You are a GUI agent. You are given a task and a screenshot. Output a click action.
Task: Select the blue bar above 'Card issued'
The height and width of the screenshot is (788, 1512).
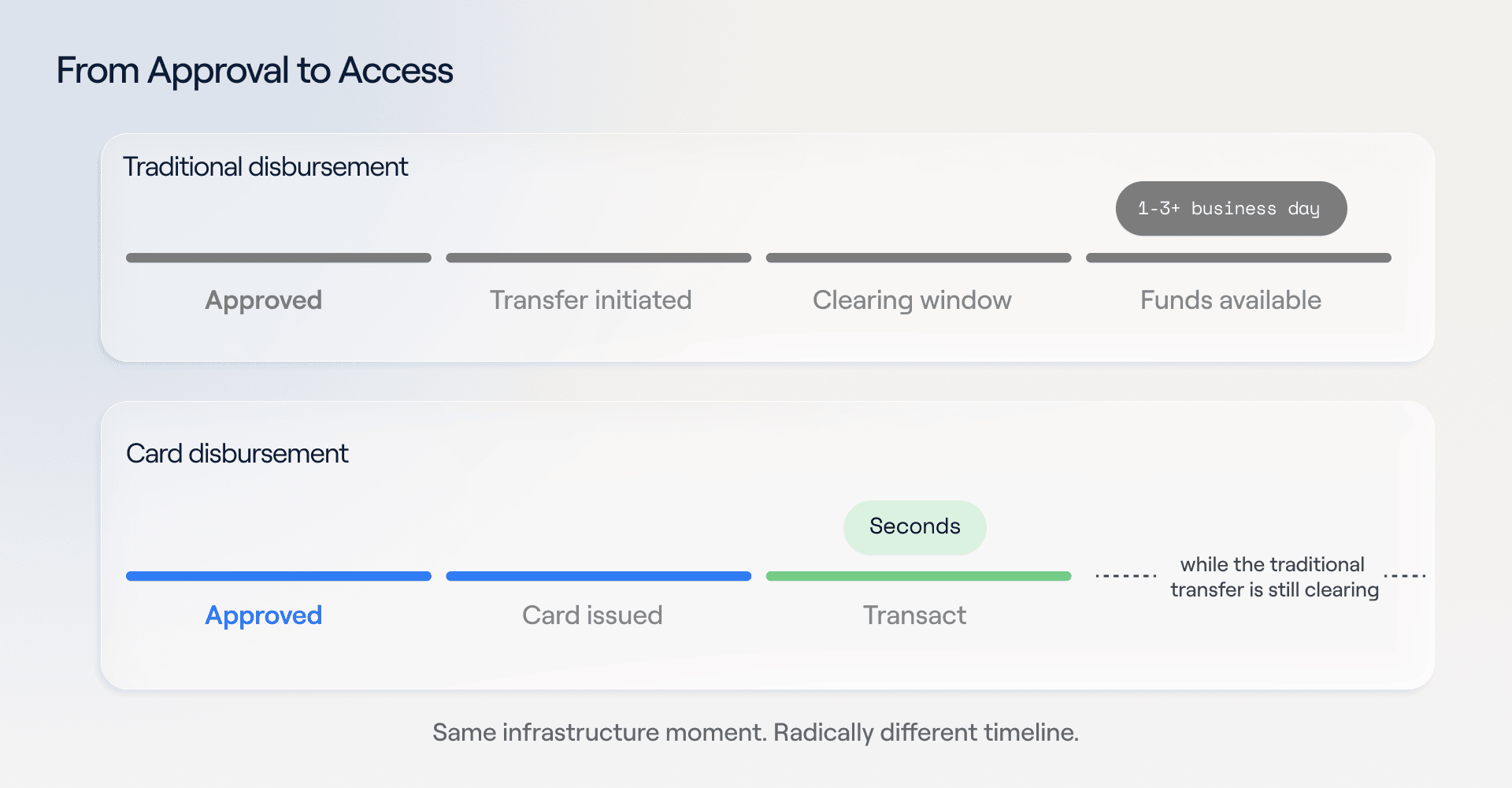point(598,576)
